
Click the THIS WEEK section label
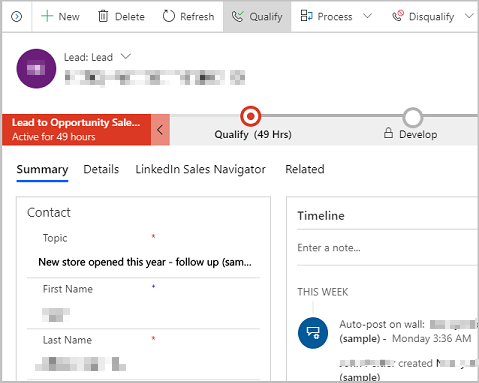[323, 292]
